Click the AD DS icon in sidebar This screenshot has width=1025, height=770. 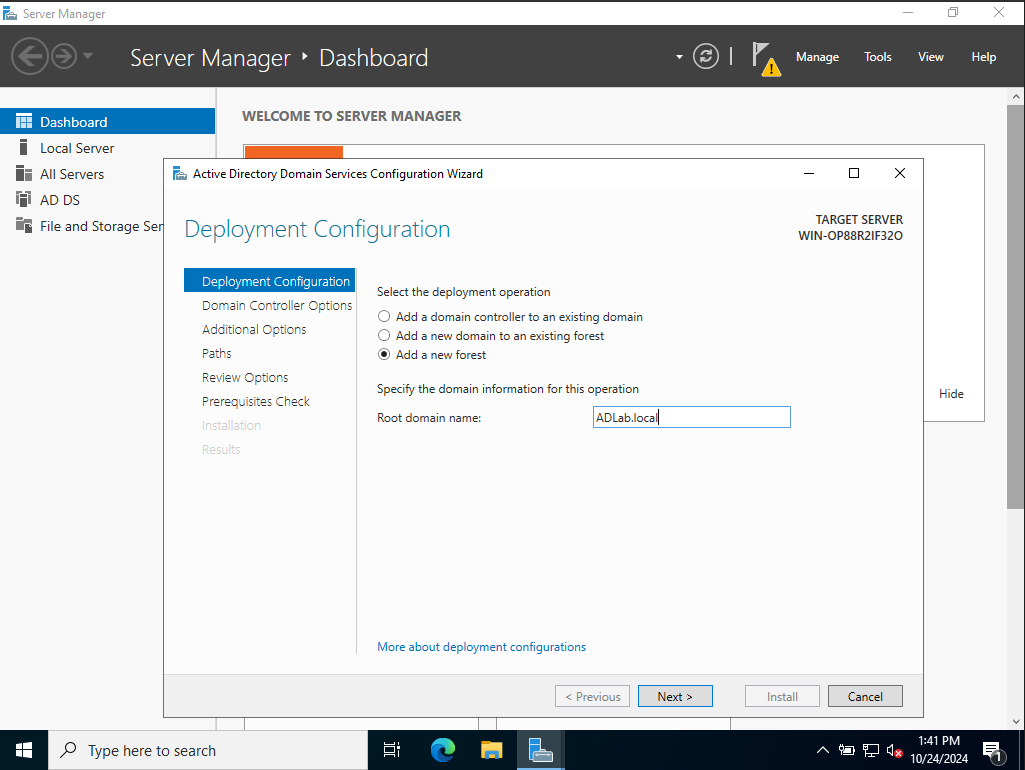pos(24,199)
